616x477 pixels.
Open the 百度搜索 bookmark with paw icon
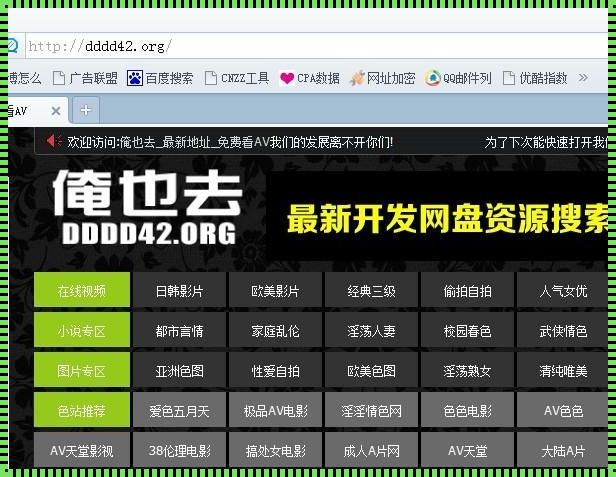click(160, 78)
